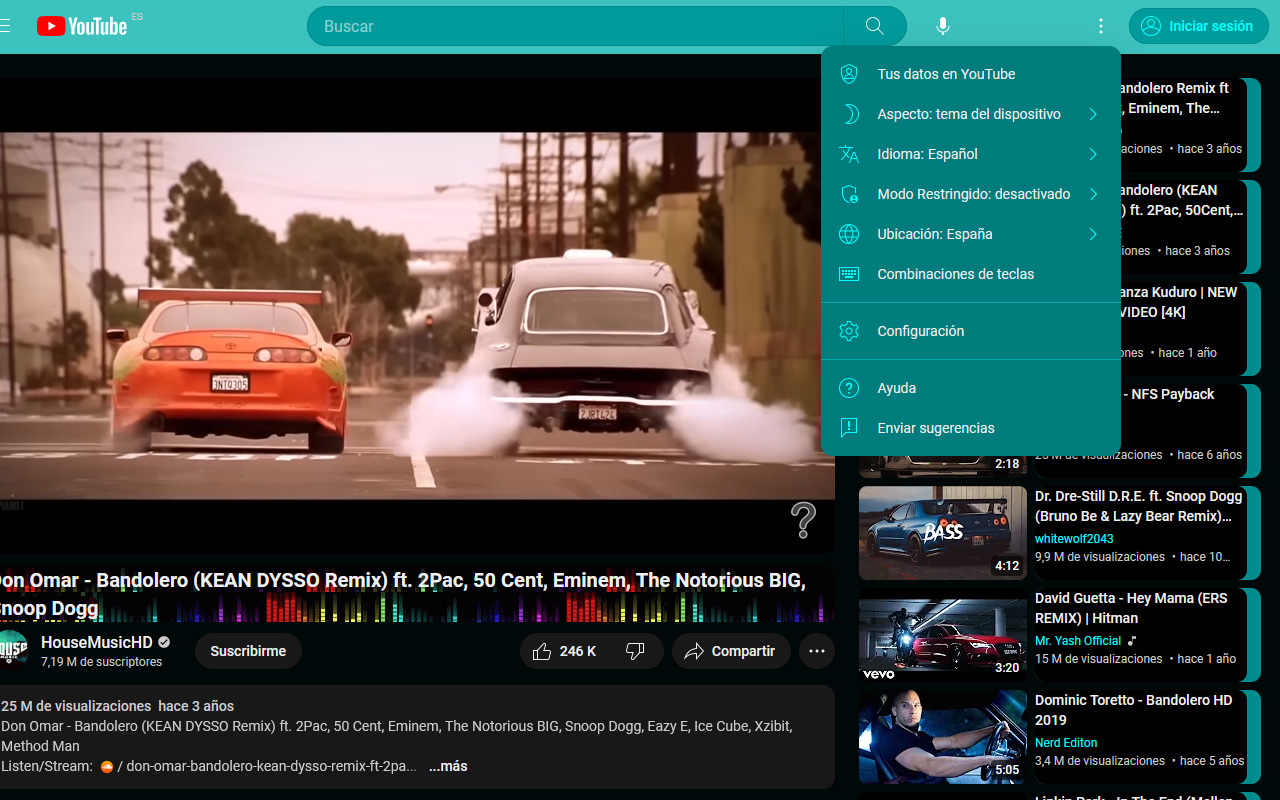1280x800 pixels.
Task: Open NFS Payback video title
Action: pyautogui.click(x=1168, y=394)
